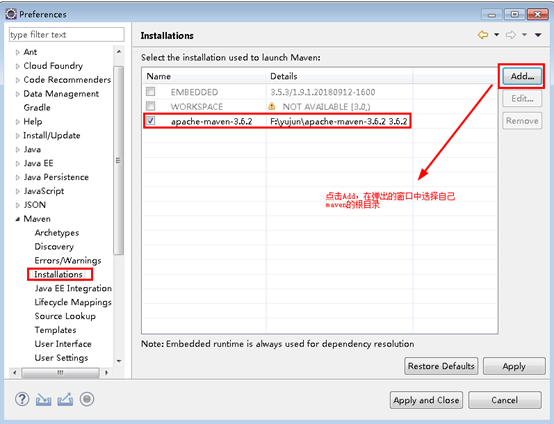The image size is (554, 424).
Task: Click the warning icon next to NOT AVAILABLE
Action: click(x=272, y=106)
